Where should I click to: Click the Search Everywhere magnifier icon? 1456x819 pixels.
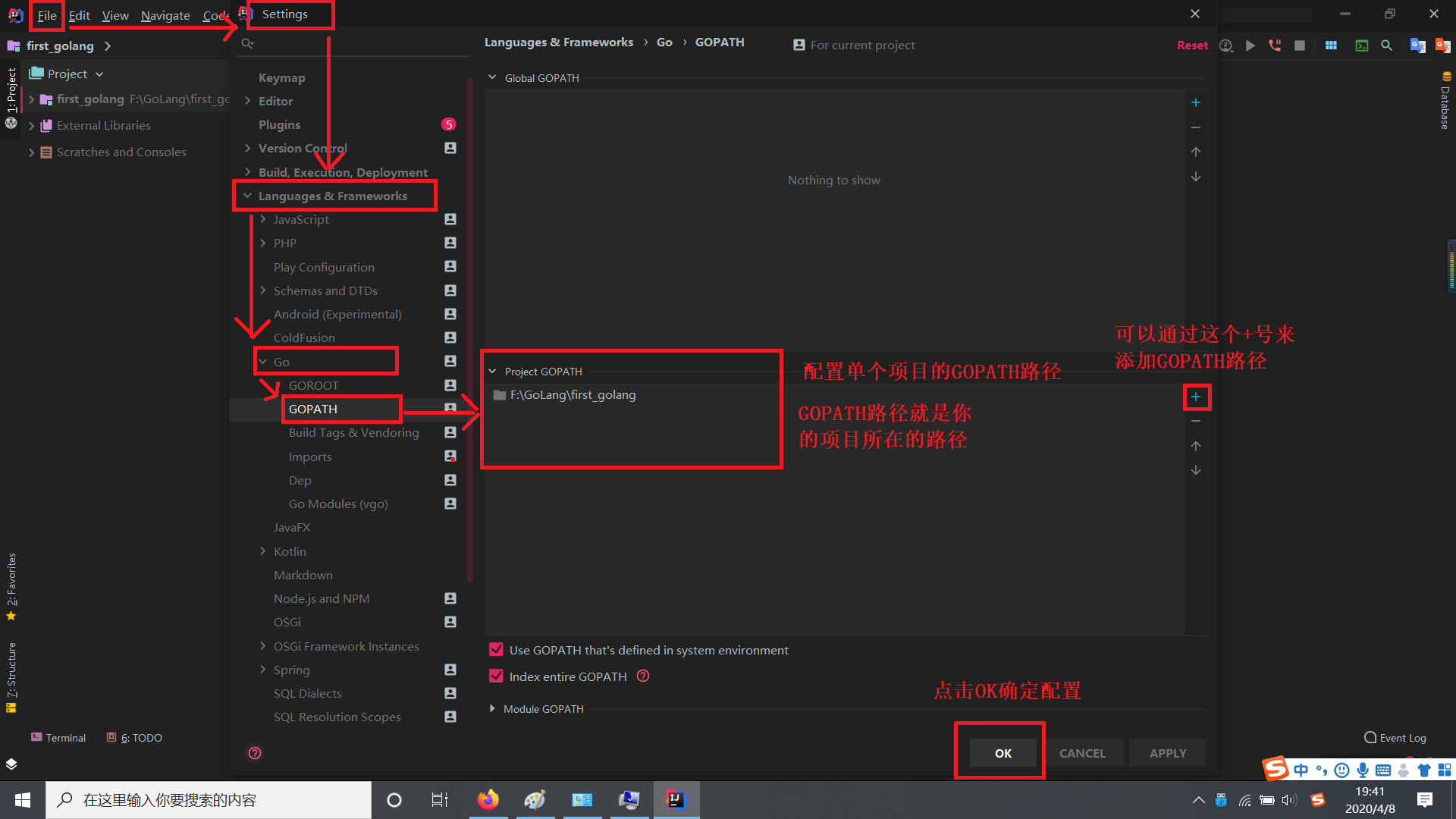(x=1387, y=45)
